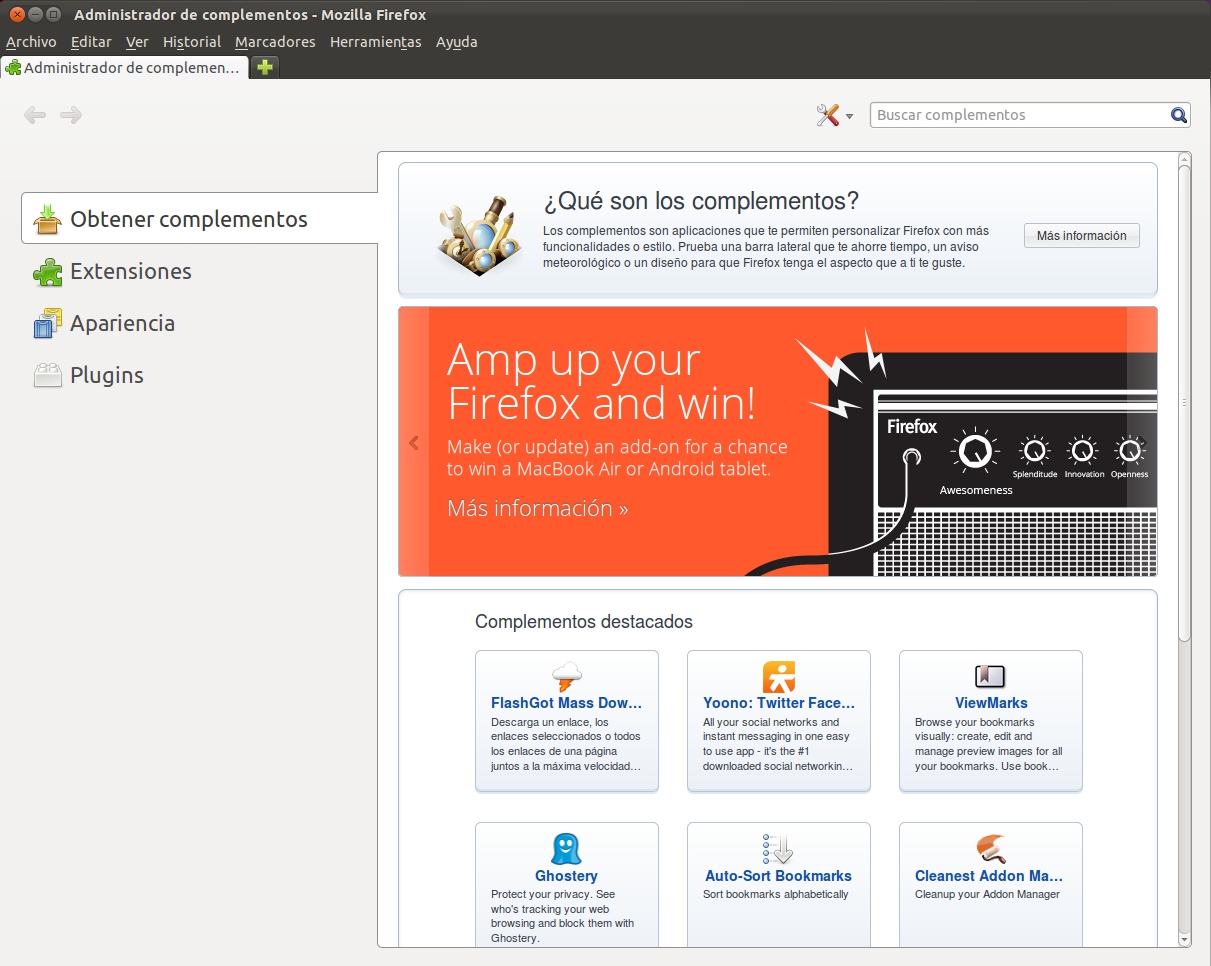The height and width of the screenshot is (966, 1211).
Task: Click the Ghostery 'Protect your privacy' description
Action: pyautogui.click(x=563, y=916)
